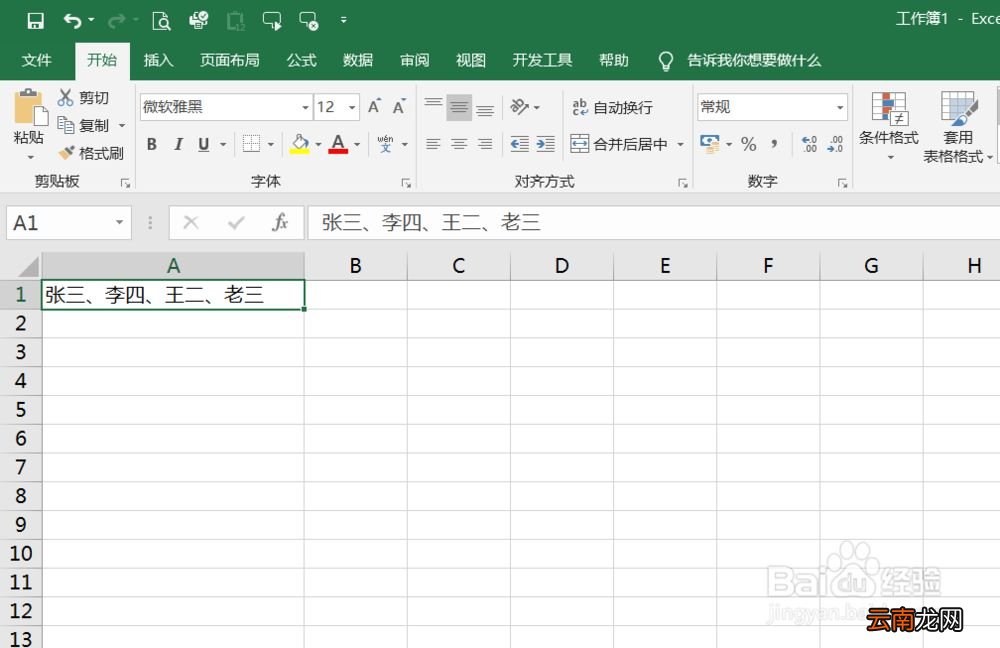The height and width of the screenshot is (648, 1000).
Task: Apply comma style number format
Action: tap(774, 144)
